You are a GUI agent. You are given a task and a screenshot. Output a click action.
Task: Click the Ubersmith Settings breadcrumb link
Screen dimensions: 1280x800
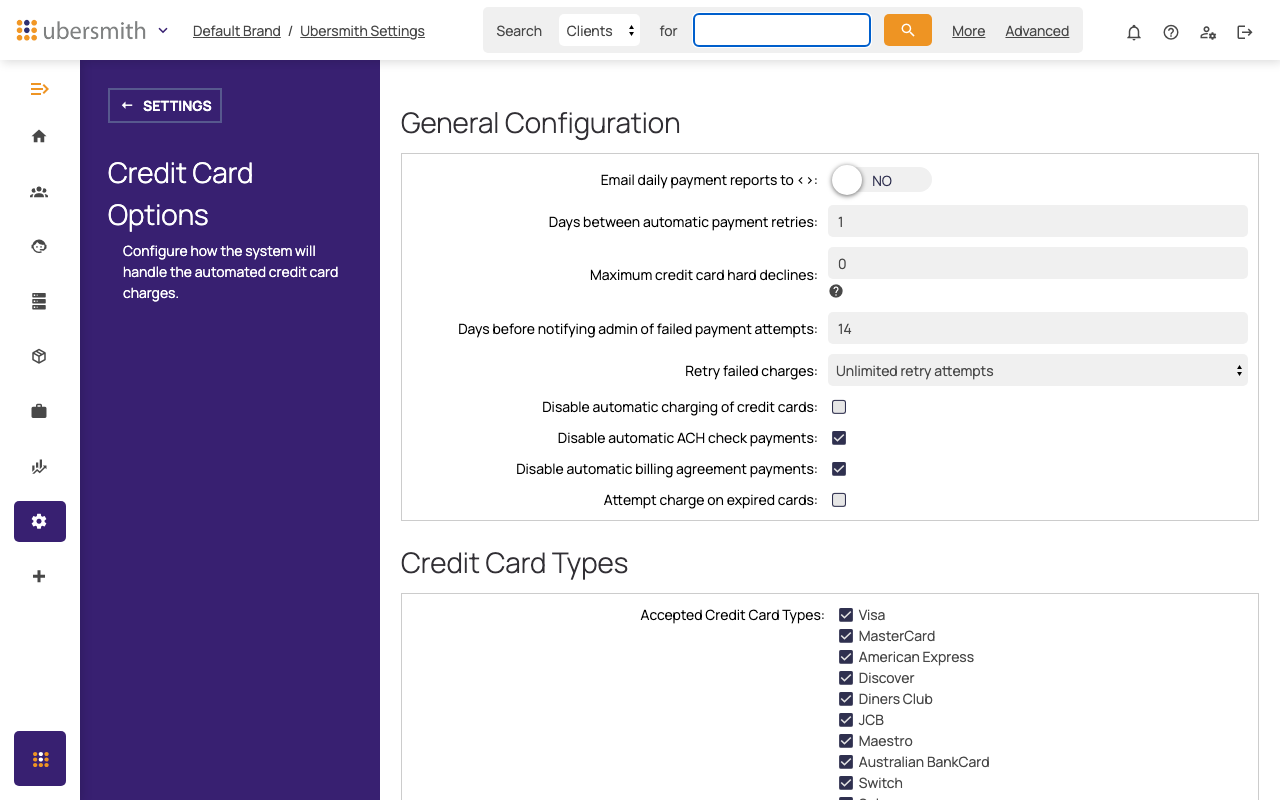click(362, 31)
